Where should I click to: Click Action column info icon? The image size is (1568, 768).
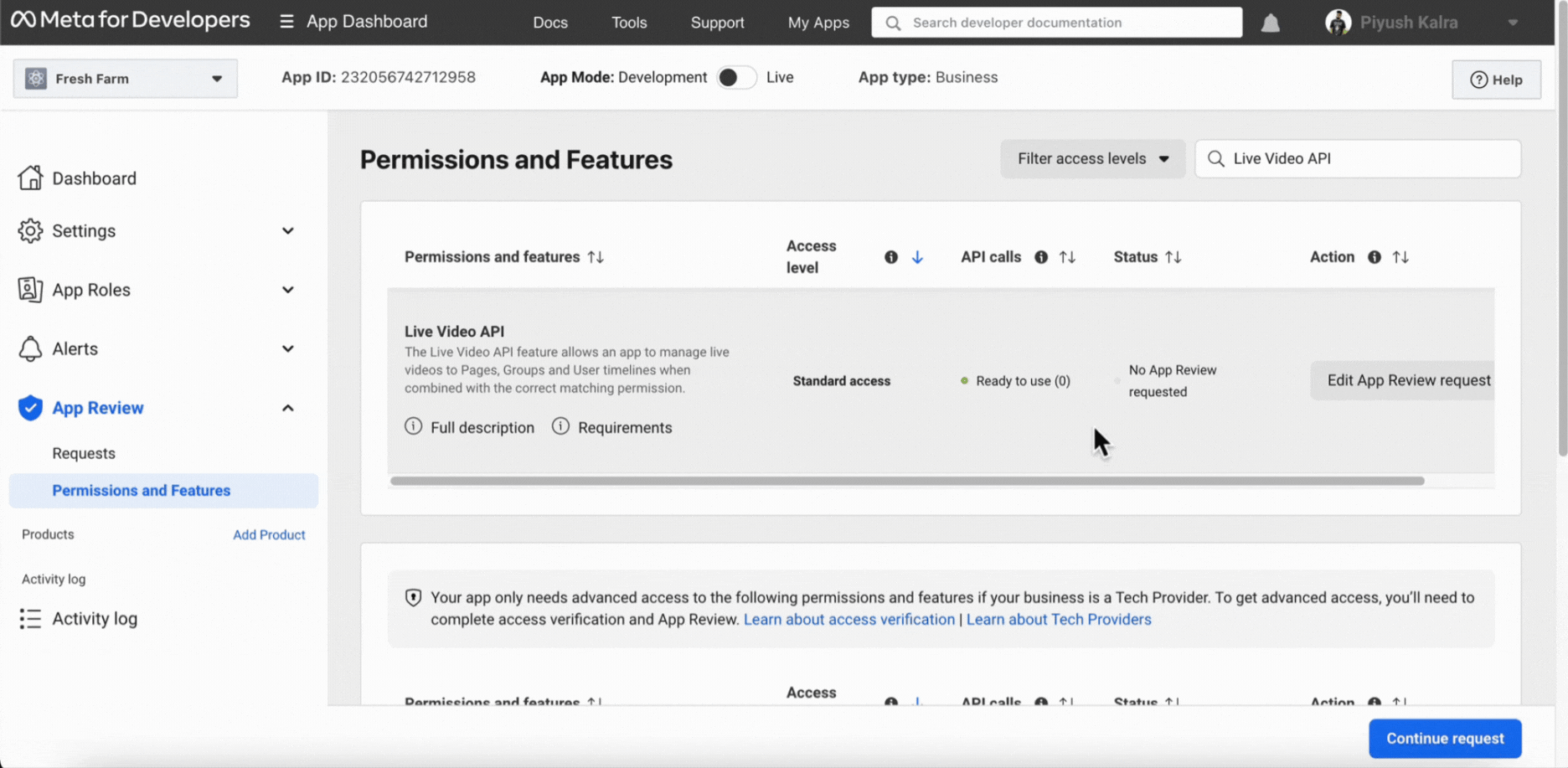[1375, 257]
